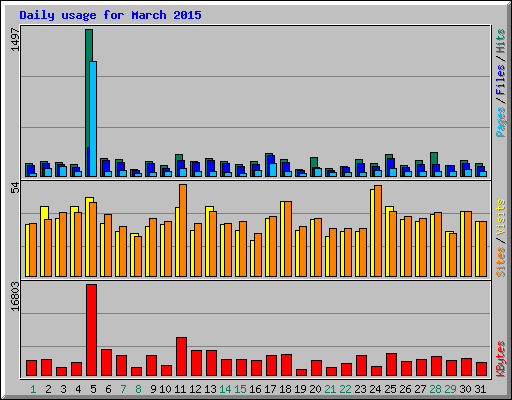Click the '16803' axis maximum label
This screenshot has height=400, width=512.
pyautogui.click(x=15, y=296)
